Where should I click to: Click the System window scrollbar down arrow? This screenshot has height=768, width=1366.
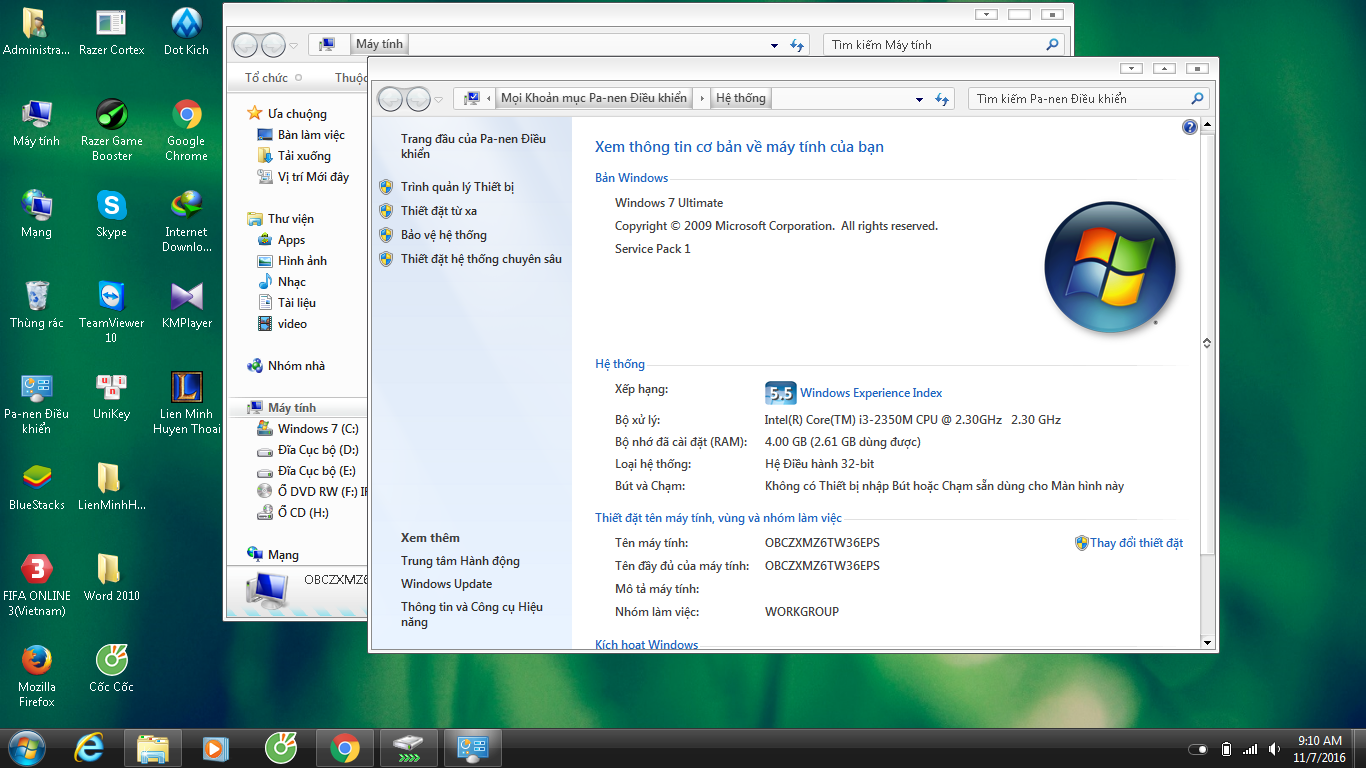[1207, 642]
